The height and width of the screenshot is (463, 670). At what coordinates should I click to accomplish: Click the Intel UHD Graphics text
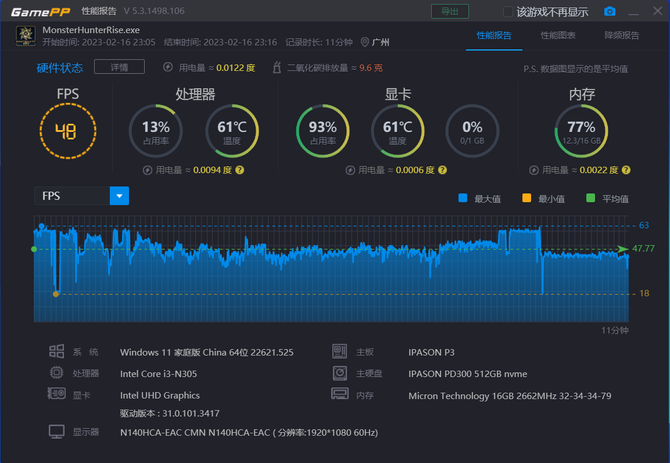160,396
